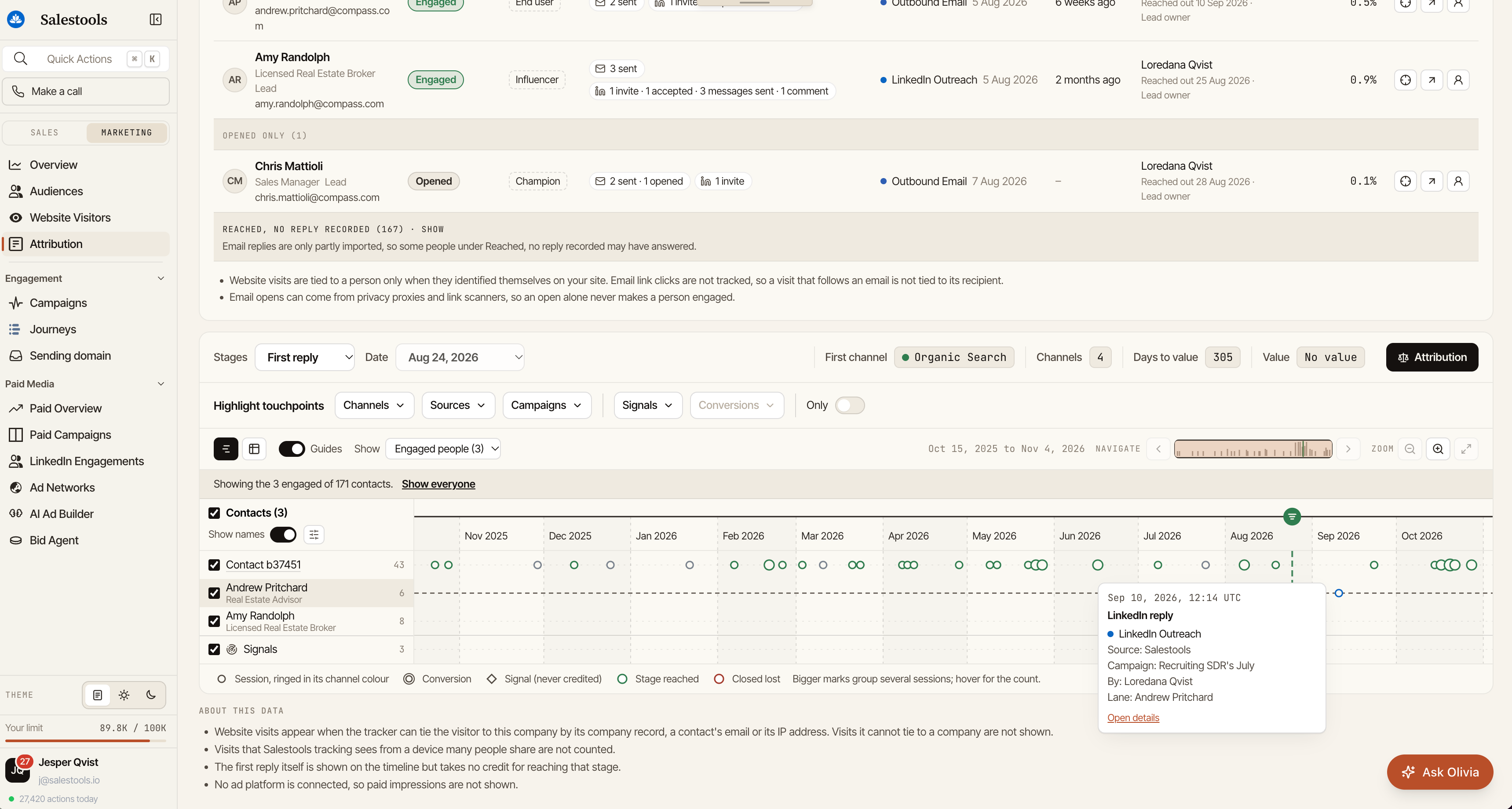
Task: Navigate timeline to next period
Action: coord(1348,449)
